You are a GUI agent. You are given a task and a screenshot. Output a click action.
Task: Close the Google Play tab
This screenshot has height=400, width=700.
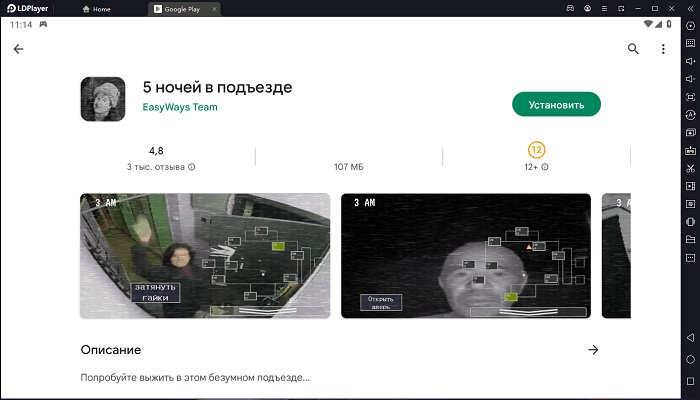[x=214, y=9]
